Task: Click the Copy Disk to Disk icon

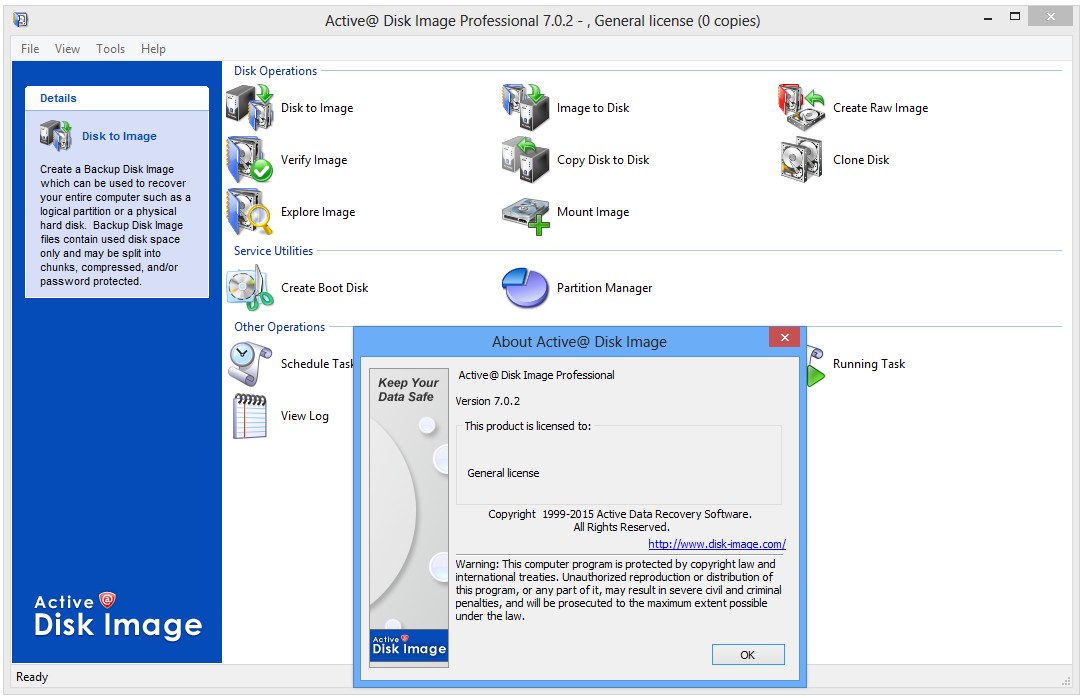Action: pos(526,159)
